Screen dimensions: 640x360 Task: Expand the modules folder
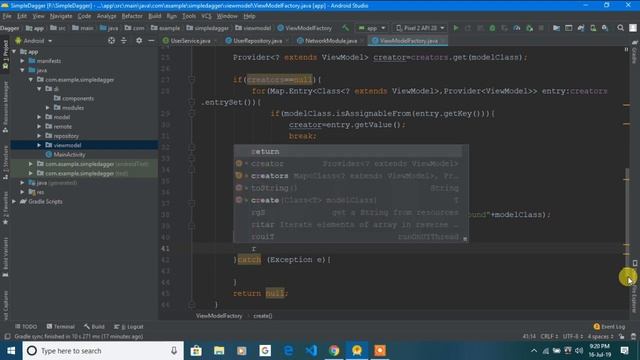click(x=48, y=108)
